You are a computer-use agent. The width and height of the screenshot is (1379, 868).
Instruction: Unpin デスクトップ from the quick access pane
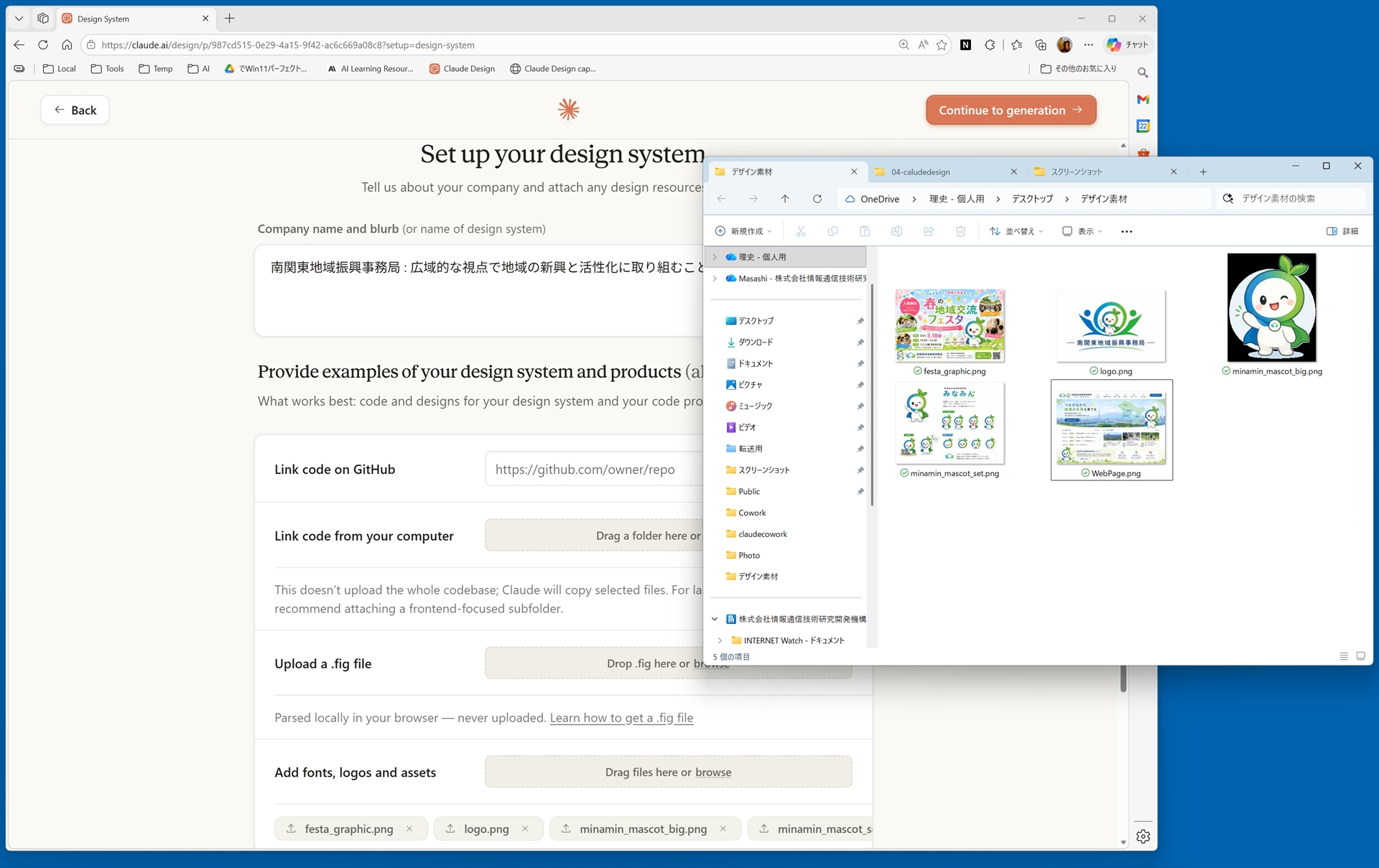(860, 321)
